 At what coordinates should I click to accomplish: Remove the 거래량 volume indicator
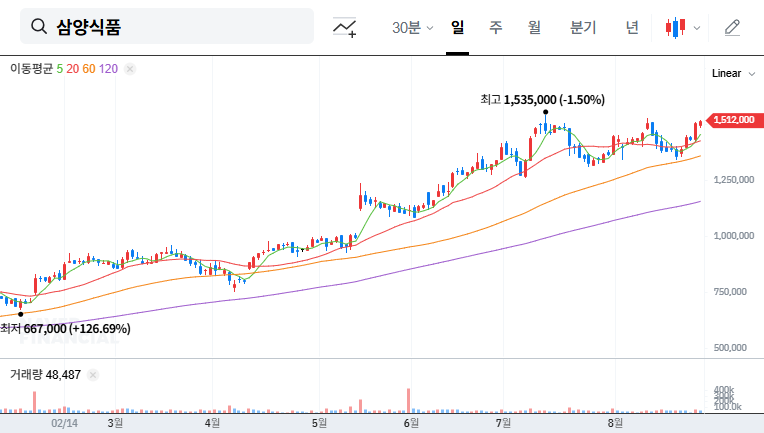point(93,375)
